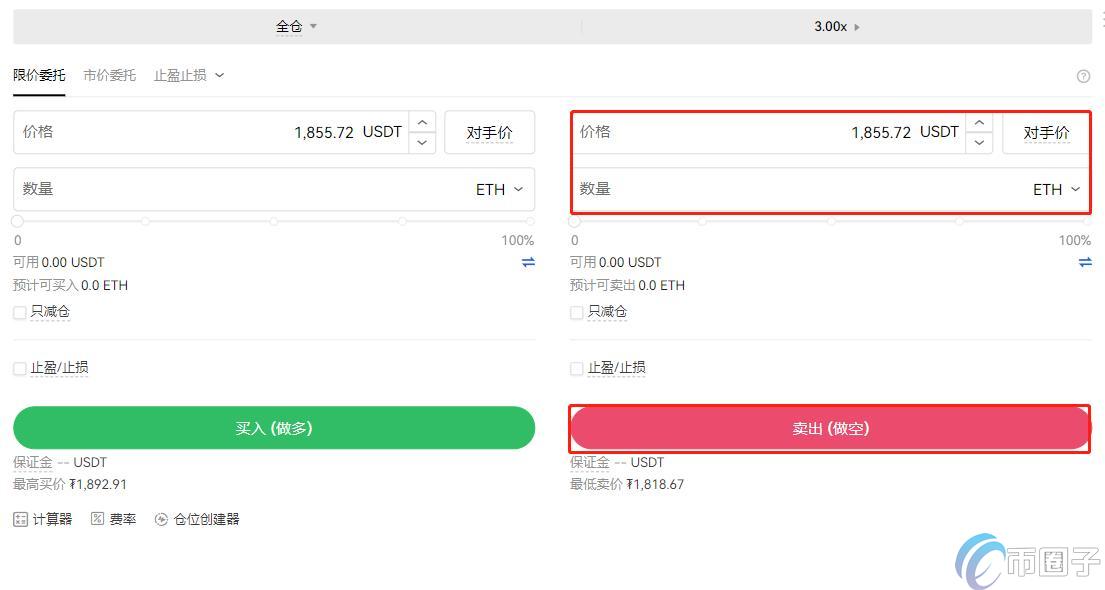Open the position builder (仓位创建器)
The height and width of the screenshot is (590, 1105).
pyautogui.click(x=196, y=519)
